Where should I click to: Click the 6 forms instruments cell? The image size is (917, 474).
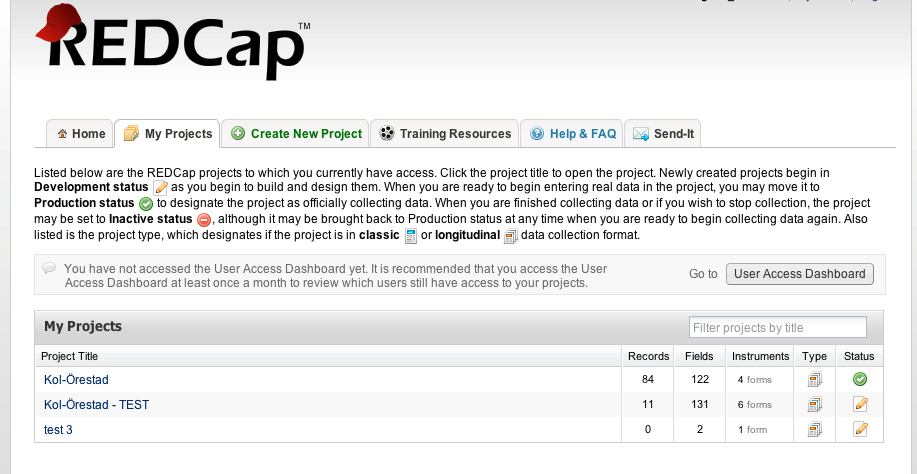(760, 404)
